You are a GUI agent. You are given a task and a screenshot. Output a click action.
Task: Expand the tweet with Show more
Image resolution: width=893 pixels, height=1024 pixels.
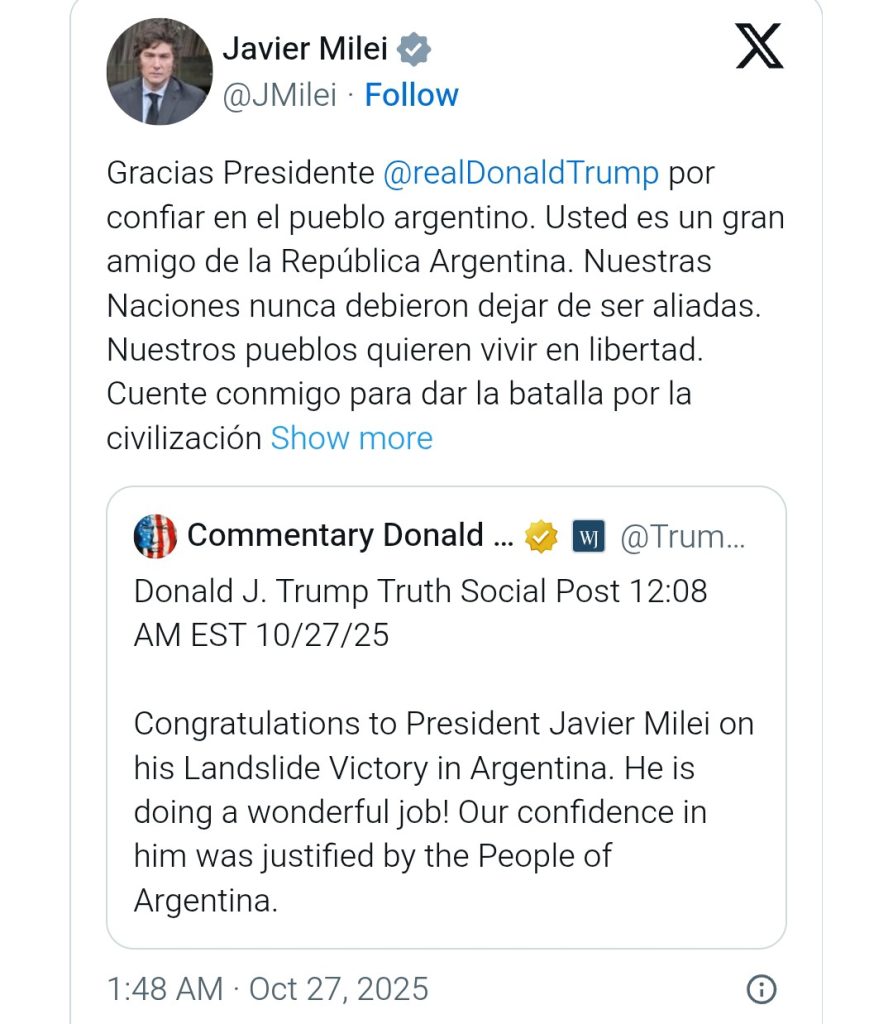[x=351, y=438]
